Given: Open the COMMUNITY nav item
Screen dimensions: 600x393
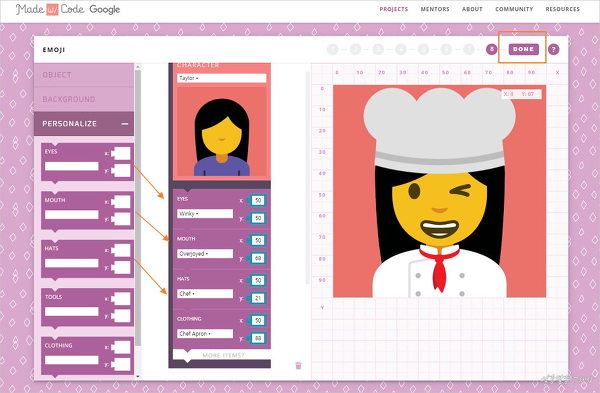Looking at the screenshot, I should click(514, 9).
